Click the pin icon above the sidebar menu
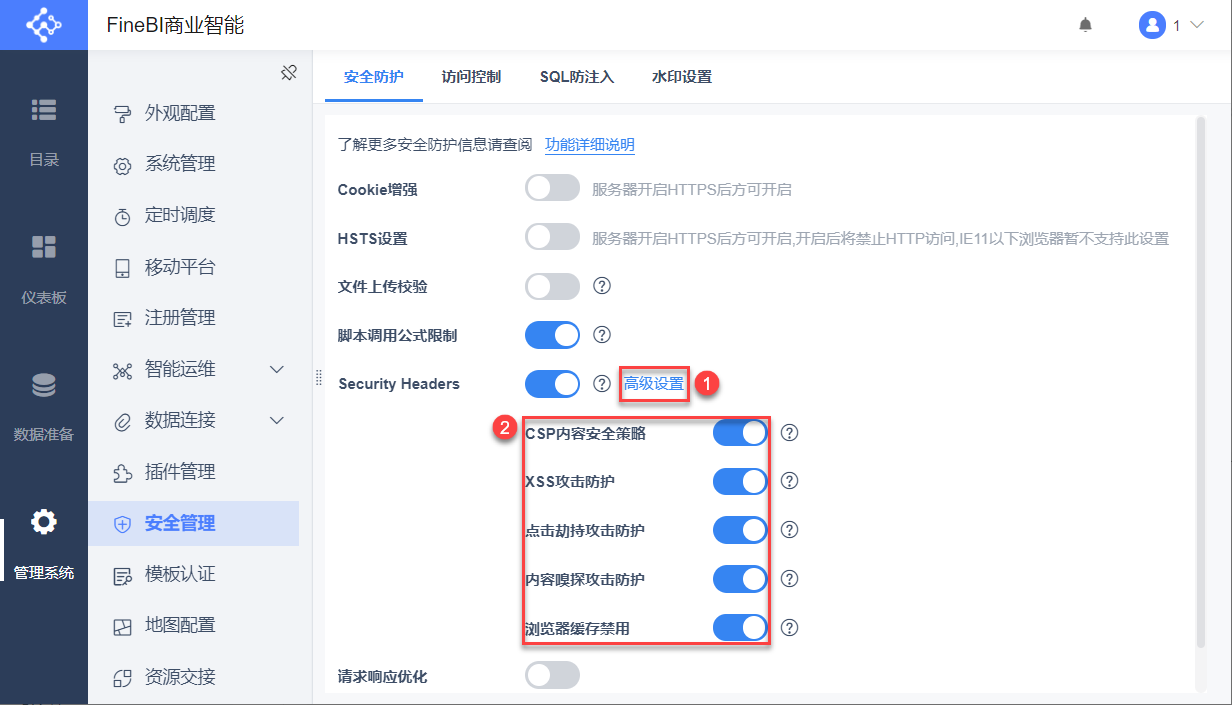1232x705 pixels. click(x=288, y=72)
